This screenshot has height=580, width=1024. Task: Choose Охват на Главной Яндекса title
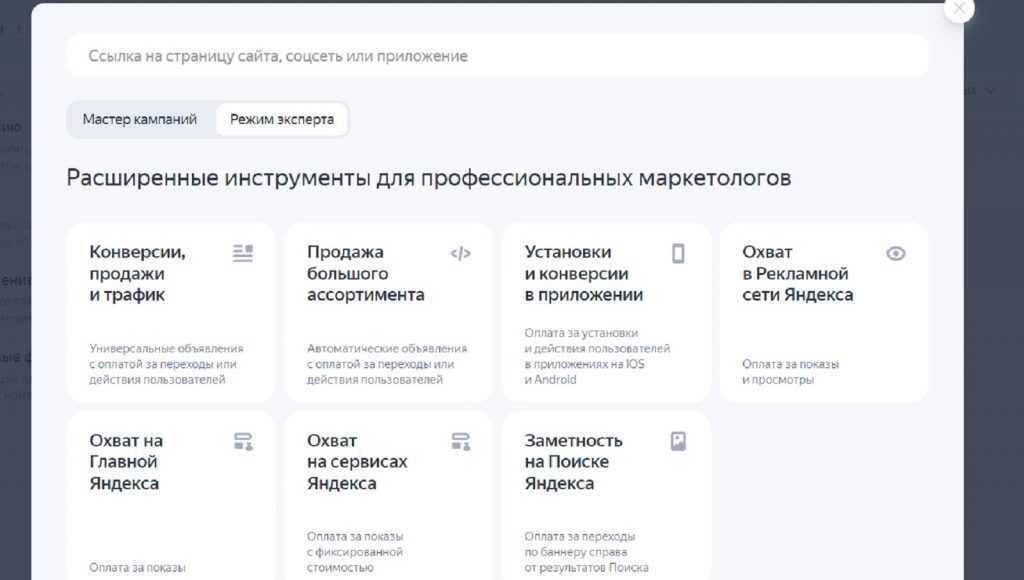(x=126, y=462)
